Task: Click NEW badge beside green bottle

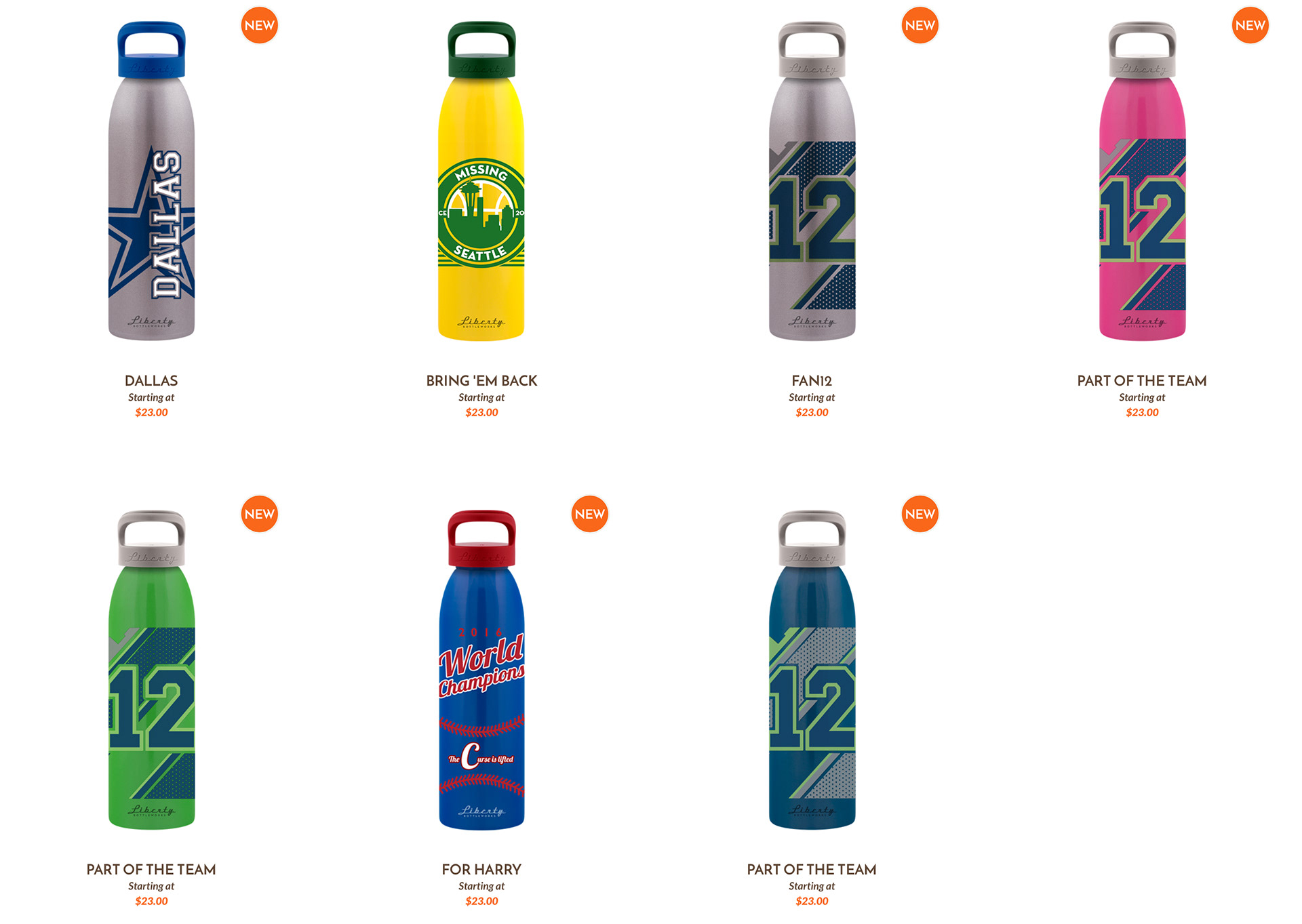Action: click(x=260, y=514)
